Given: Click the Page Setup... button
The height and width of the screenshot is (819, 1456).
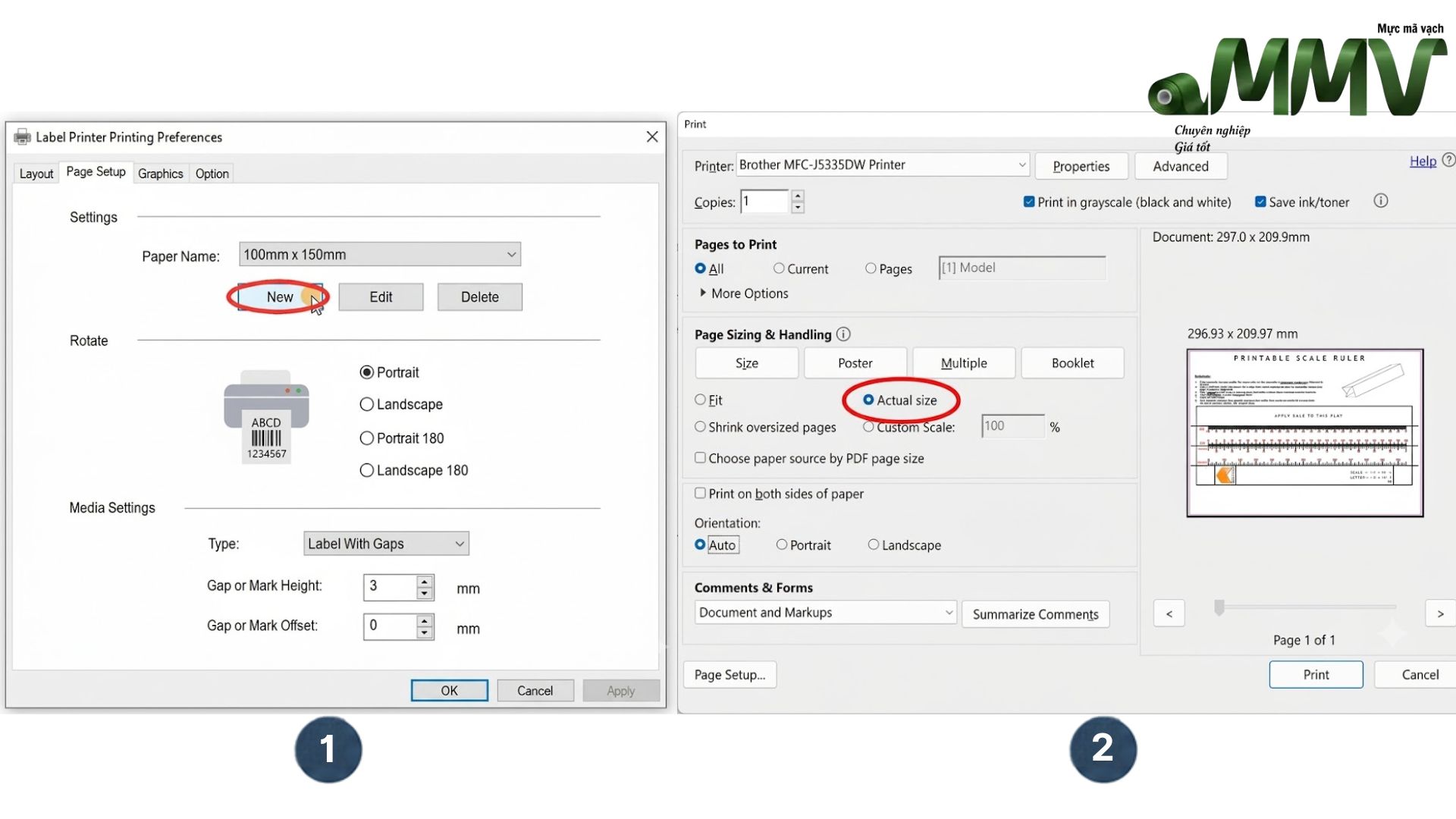Looking at the screenshot, I should click(x=730, y=674).
